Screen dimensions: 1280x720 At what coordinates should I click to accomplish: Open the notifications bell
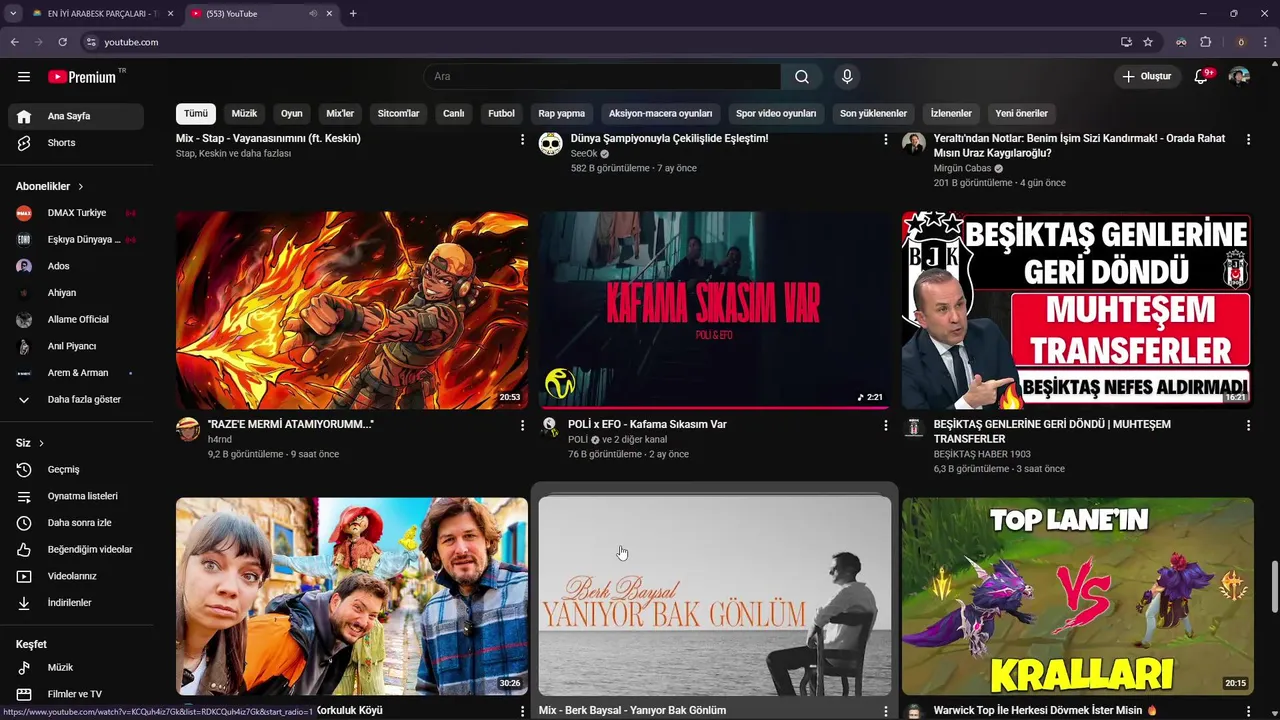1202,77
